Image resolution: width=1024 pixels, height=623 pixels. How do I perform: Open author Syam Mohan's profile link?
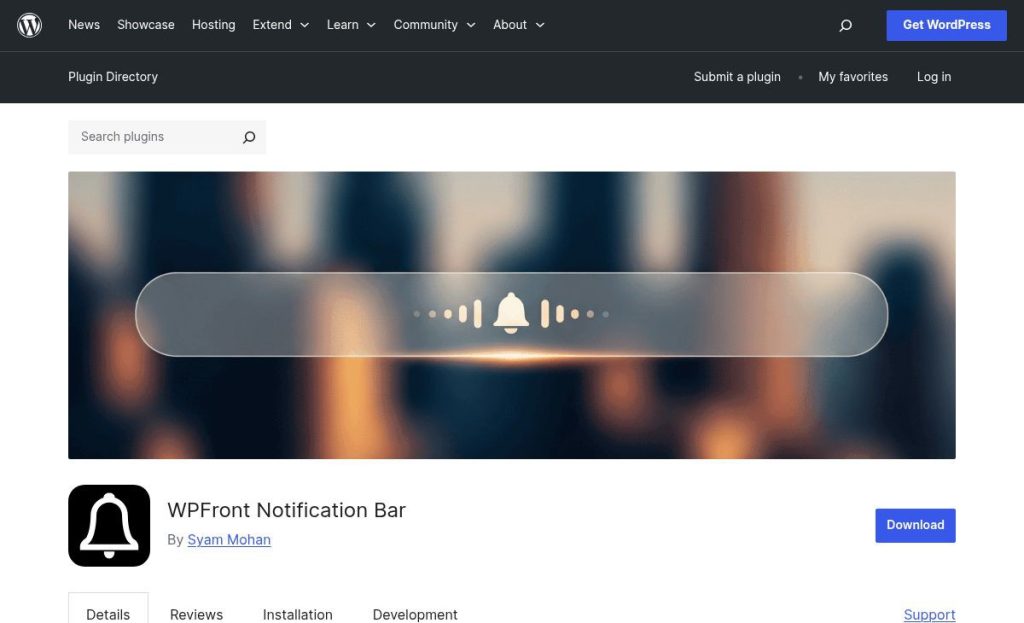tap(229, 540)
